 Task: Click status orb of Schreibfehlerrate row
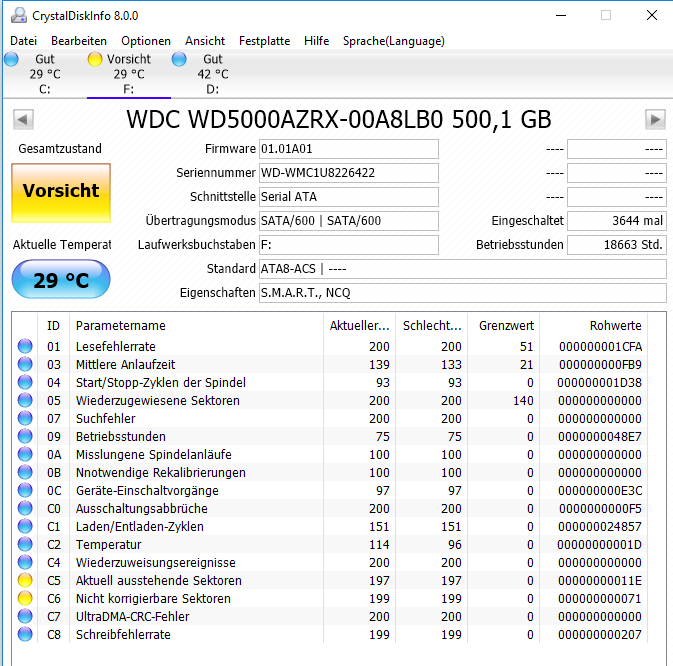pos(25,634)
